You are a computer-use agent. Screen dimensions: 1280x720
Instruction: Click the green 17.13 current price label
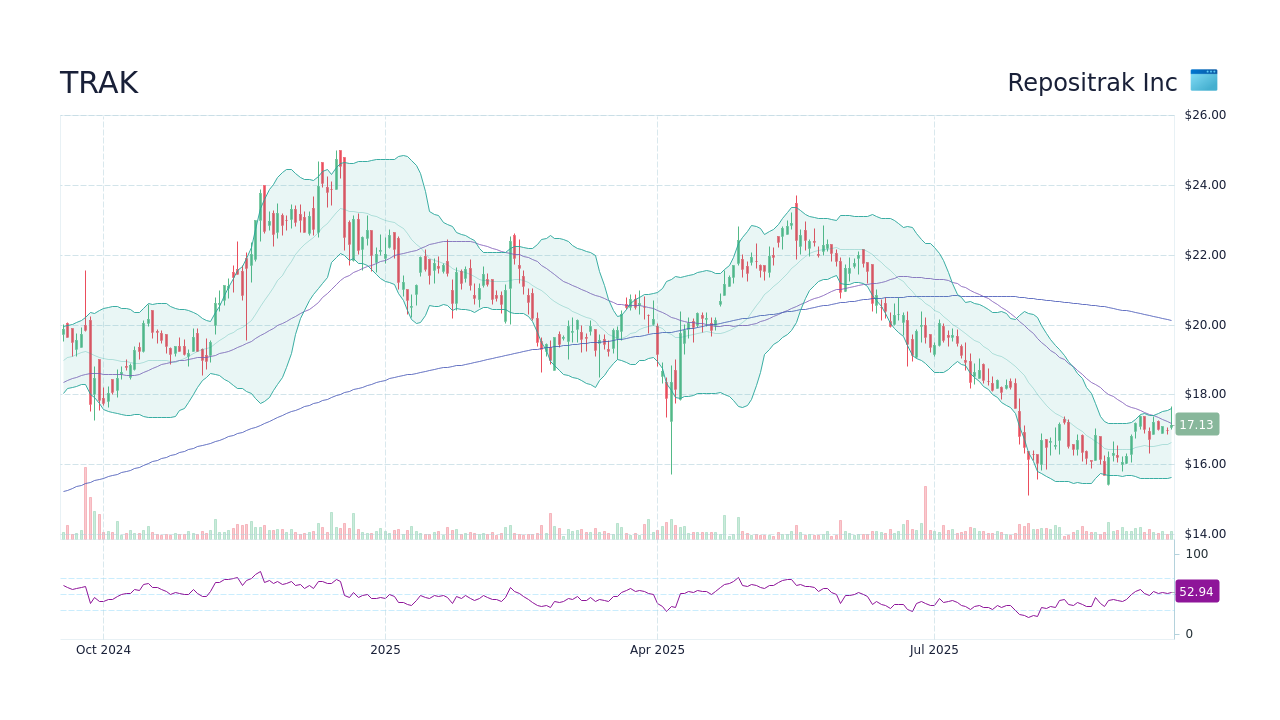pyautogui.click(x=1197, y=424)
